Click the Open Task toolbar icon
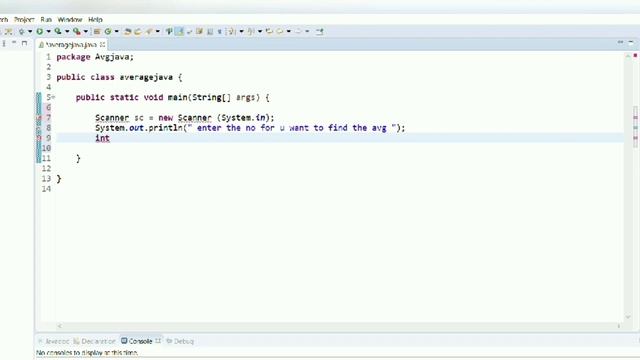640x360 pixels. 138,31
